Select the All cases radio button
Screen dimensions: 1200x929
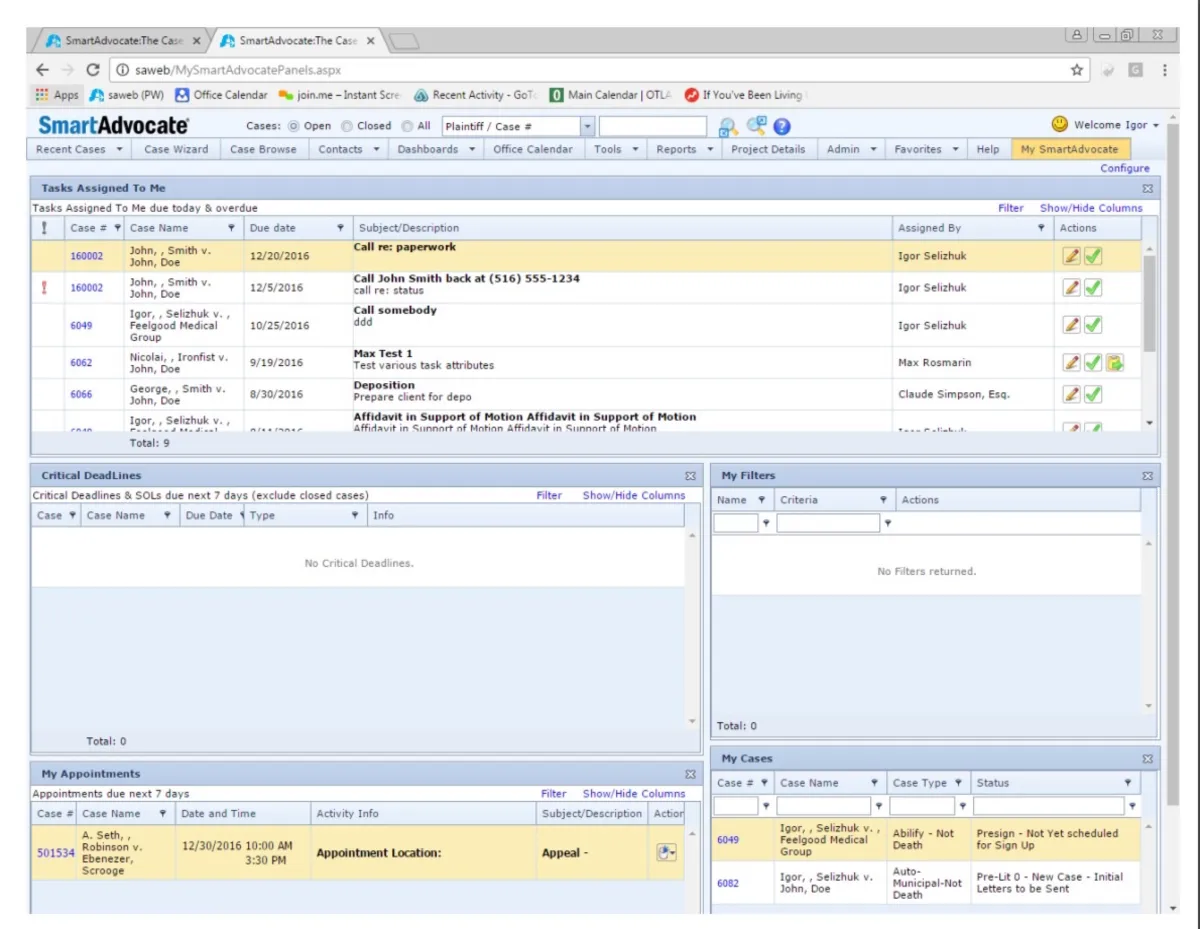(407, 127)
